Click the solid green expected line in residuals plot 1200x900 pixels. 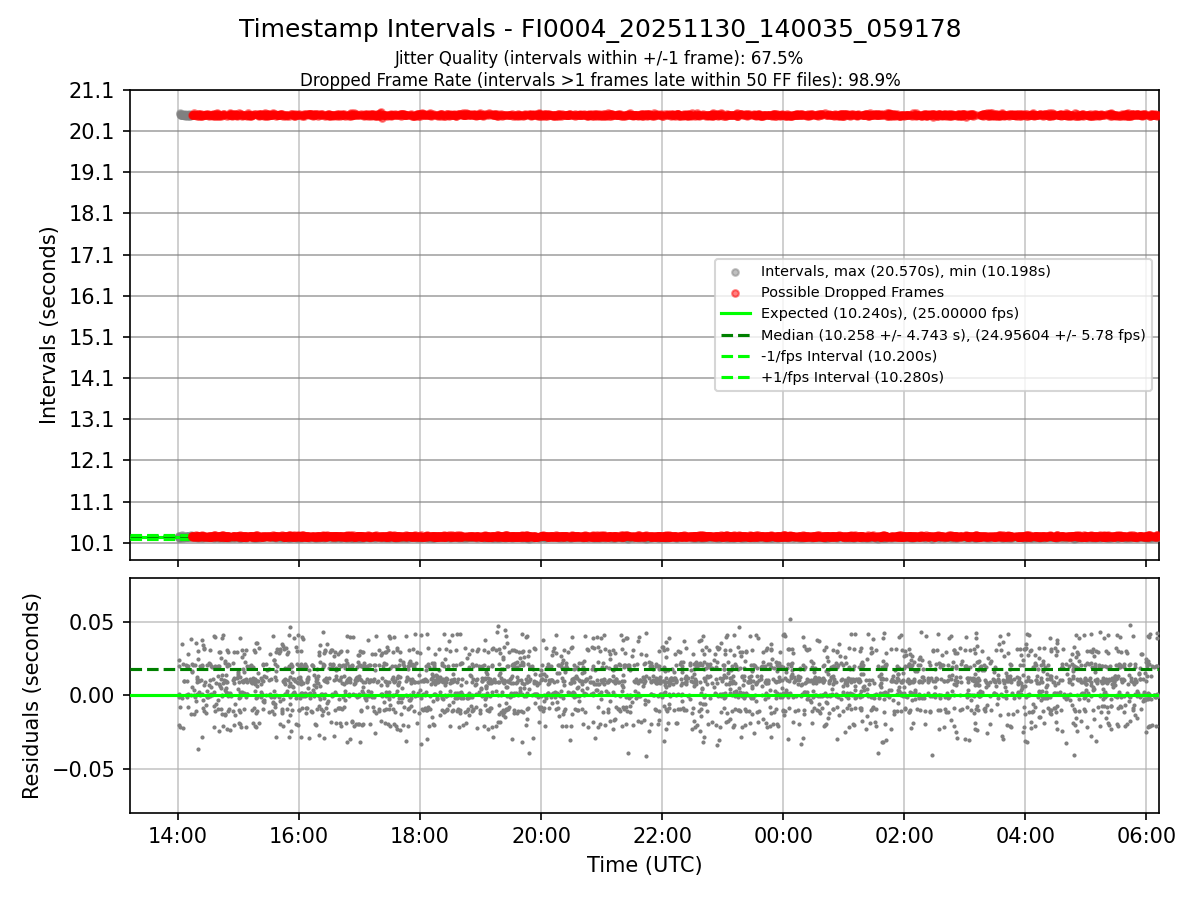pos(644,695)
